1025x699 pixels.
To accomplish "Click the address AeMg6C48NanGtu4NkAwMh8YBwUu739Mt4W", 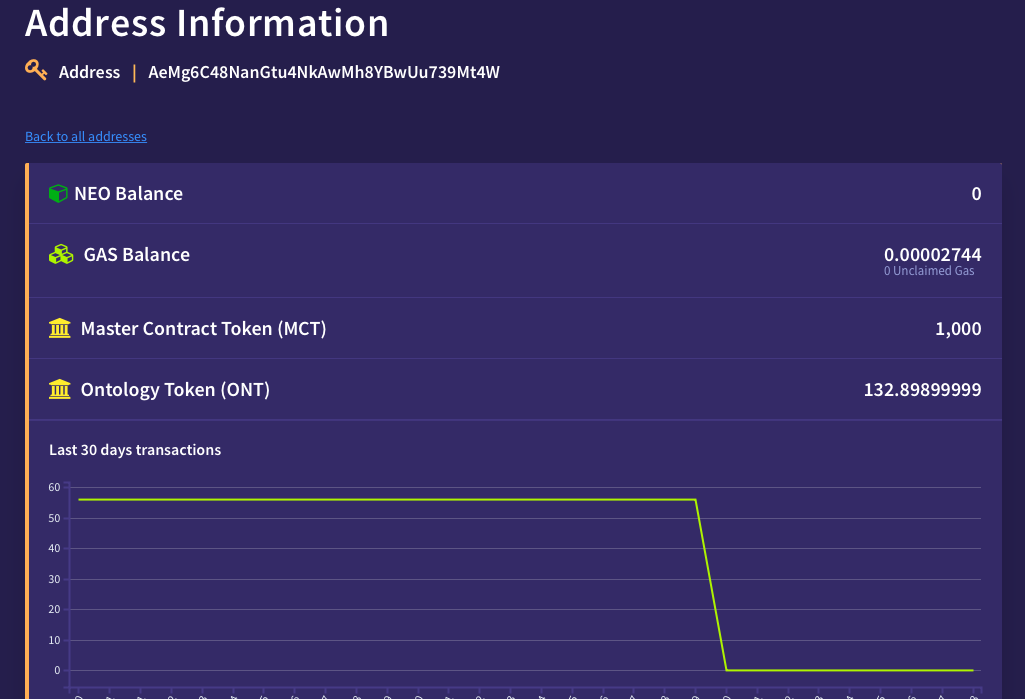I will (324, 72).
